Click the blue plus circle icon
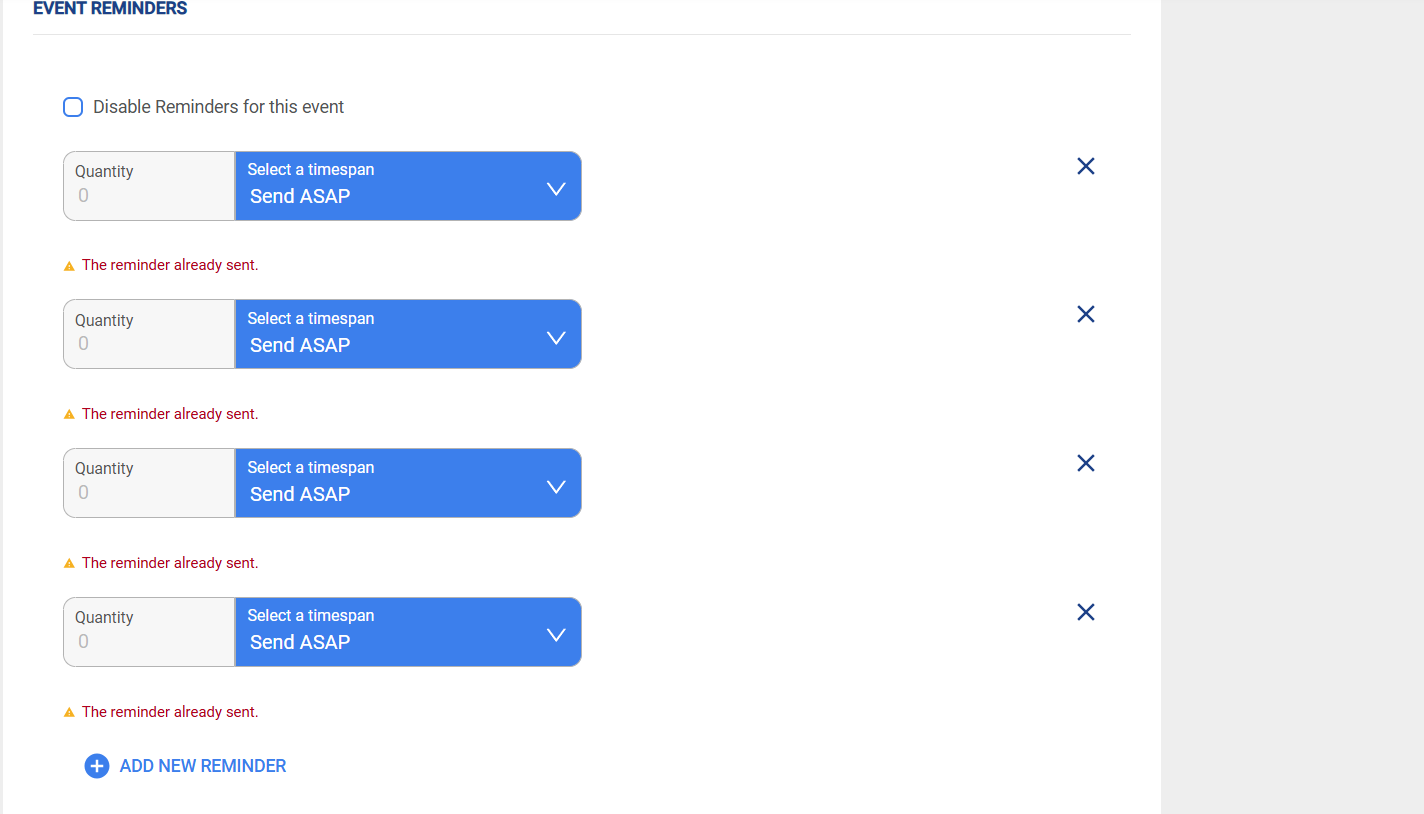Screen dimensions: 1424x814 pos(97,766)
